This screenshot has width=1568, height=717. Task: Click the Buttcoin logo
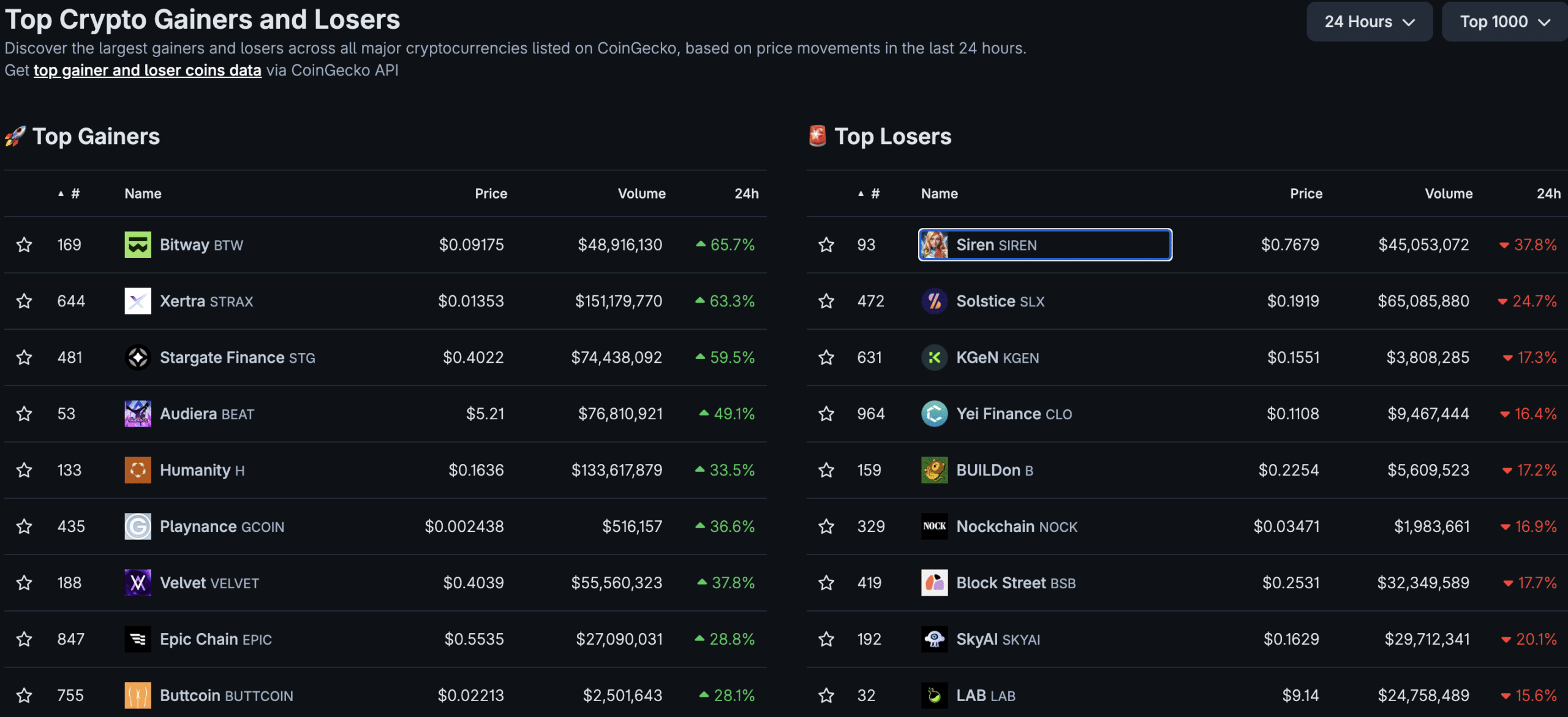click(138, 696)
